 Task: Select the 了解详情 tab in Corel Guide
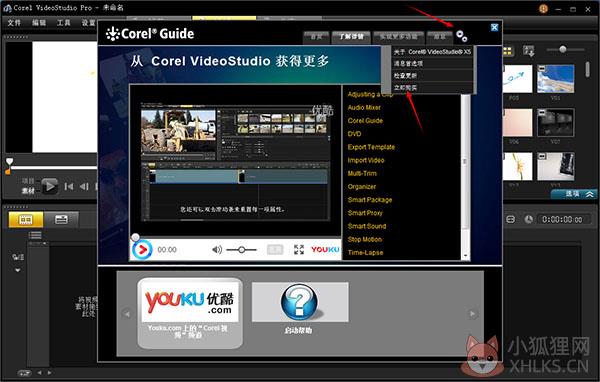351,37
